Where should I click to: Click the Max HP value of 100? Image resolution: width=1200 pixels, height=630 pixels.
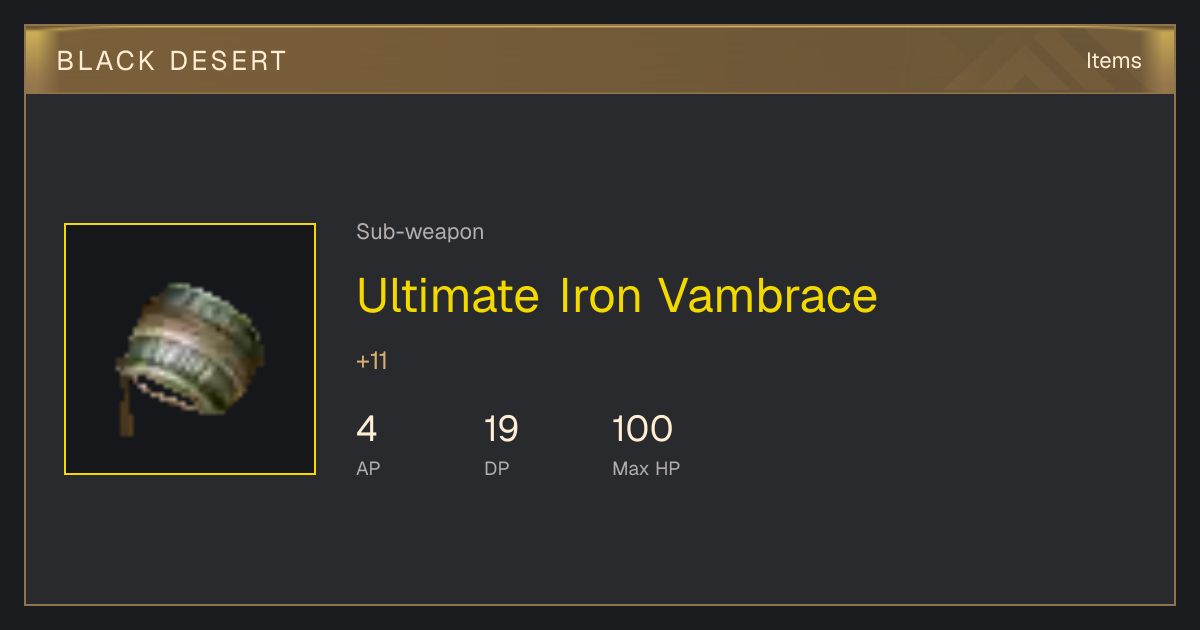tap(643, 429)
